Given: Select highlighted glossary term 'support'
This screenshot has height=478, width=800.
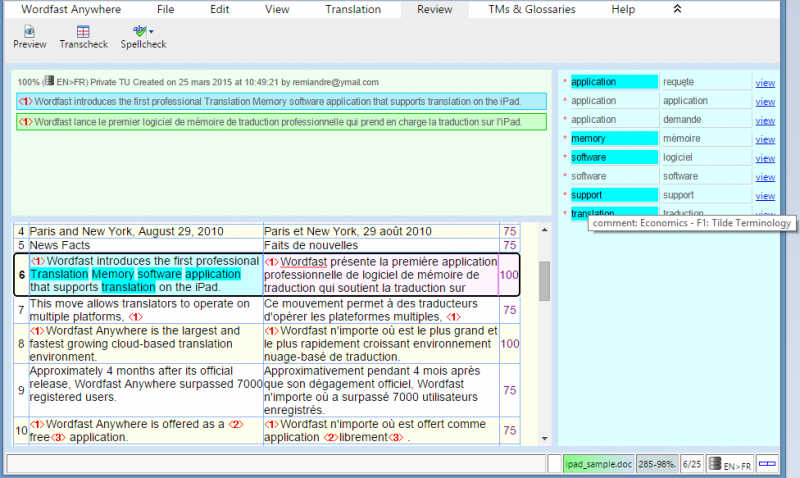Looking at the screenshot, I should (x=614, y=195).
